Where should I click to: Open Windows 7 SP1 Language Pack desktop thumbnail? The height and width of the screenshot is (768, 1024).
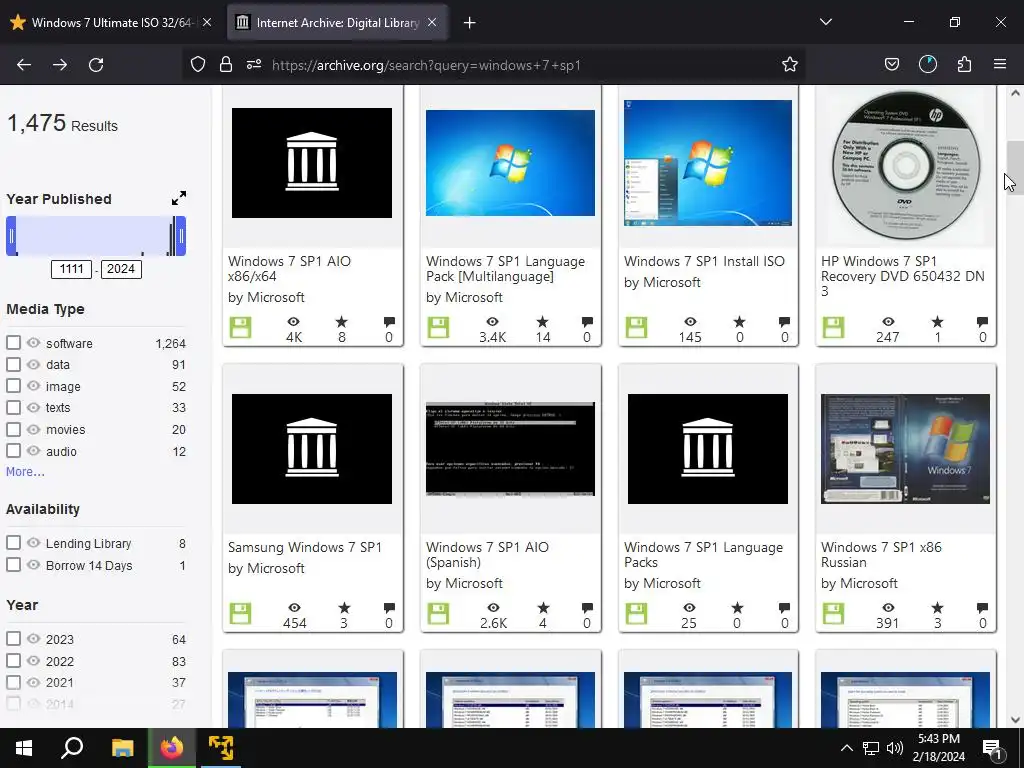coord(510,163)
